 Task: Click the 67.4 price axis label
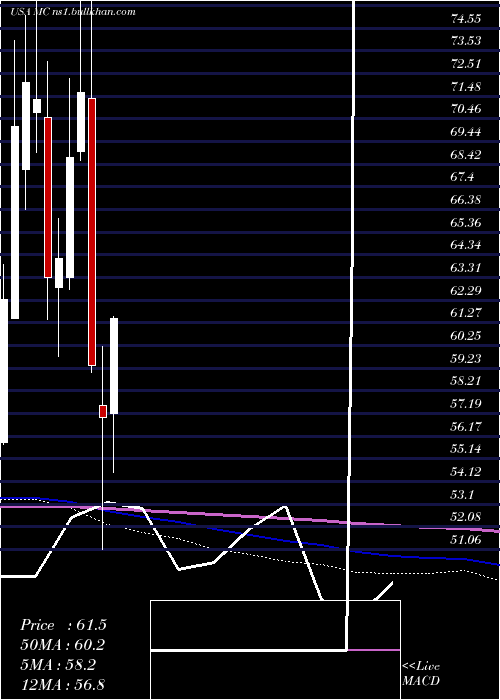click(x=462, y=178)
